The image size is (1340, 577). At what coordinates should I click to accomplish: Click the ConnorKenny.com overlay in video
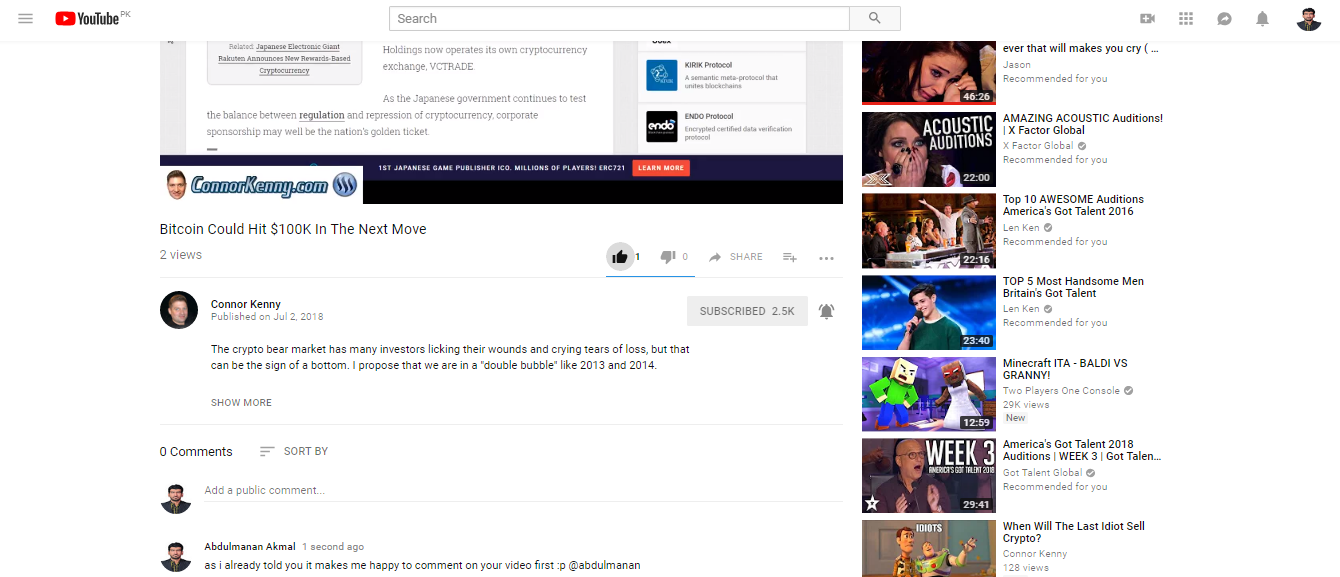click(x=261, y=185)
